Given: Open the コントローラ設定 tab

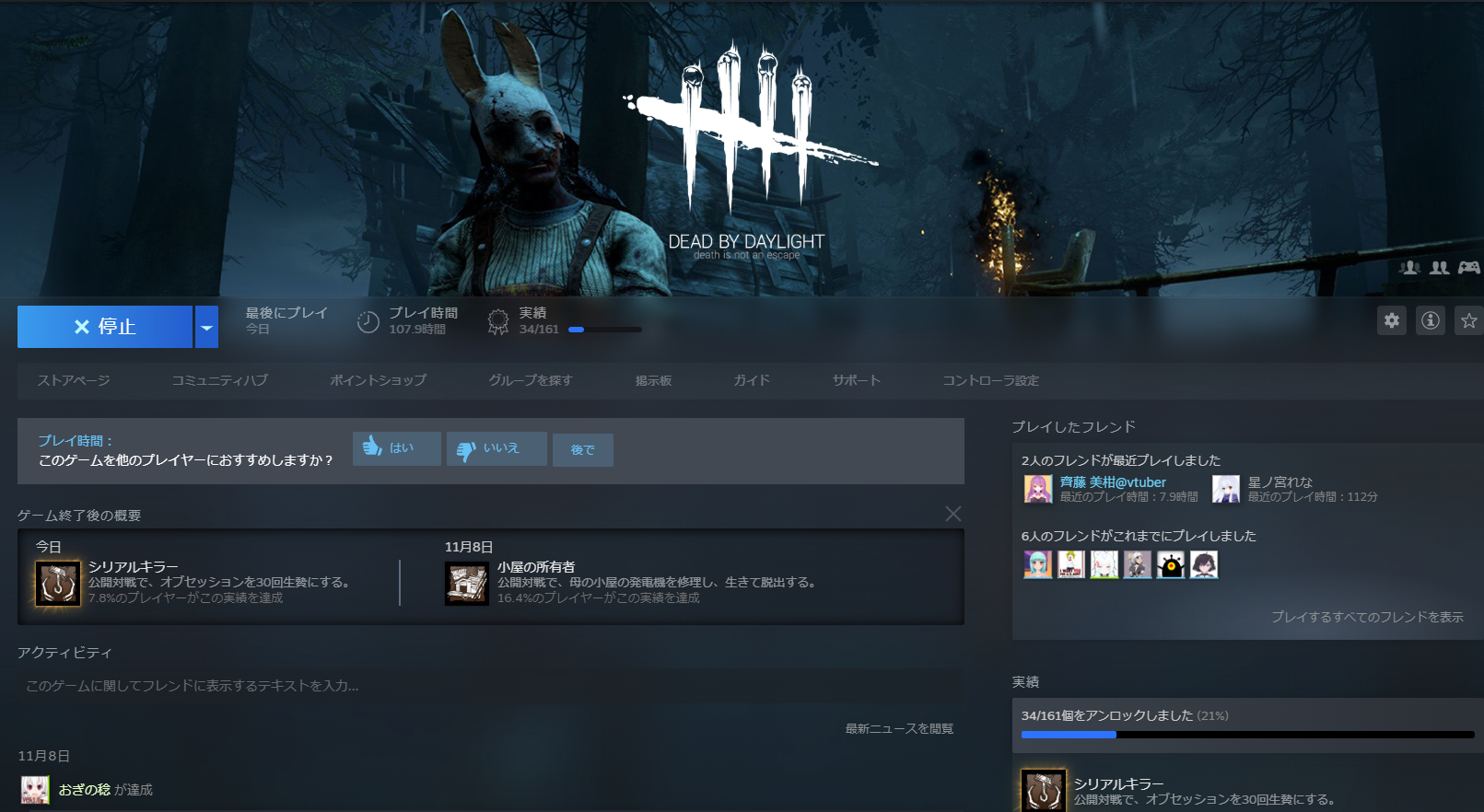Looking at the screenshot, I should (x=990, y=380).
